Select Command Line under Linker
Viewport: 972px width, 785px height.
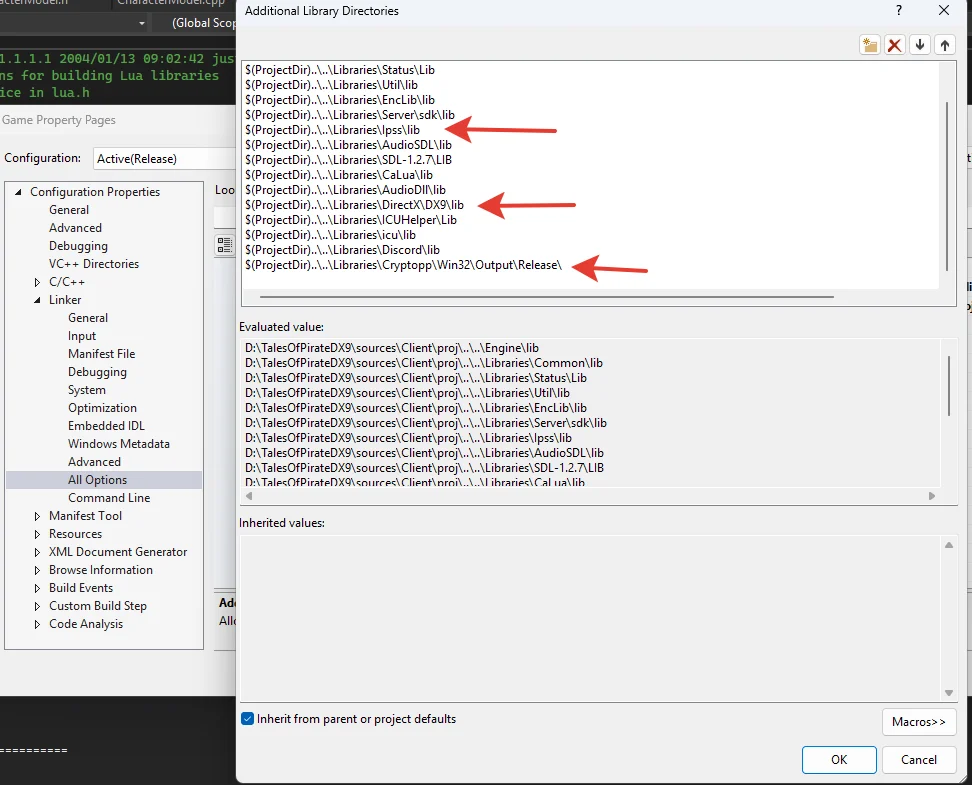coord(109,498)
